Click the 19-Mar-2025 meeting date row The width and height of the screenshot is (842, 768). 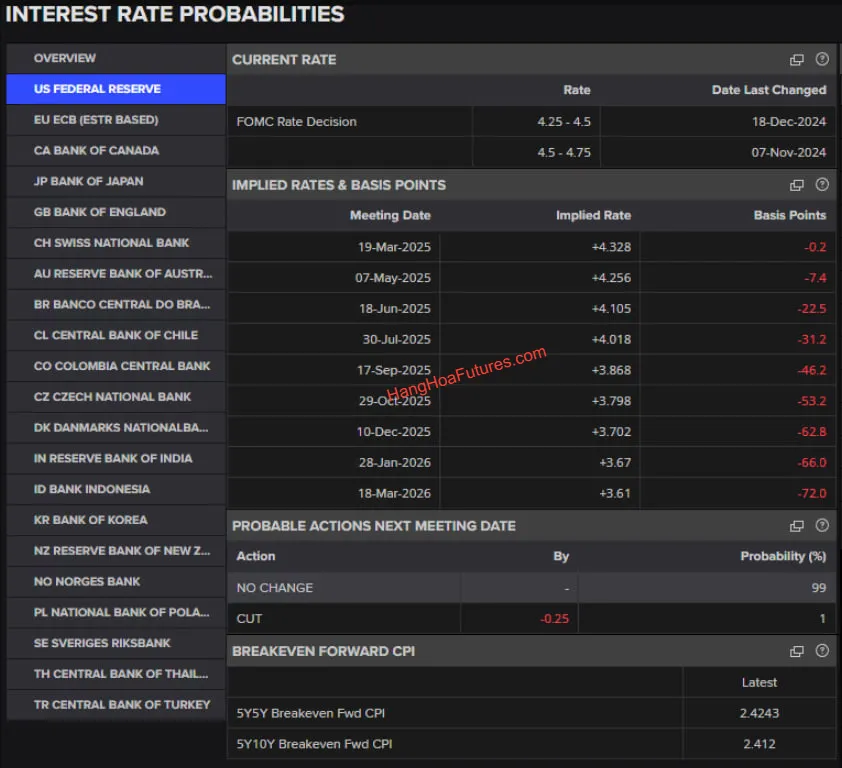[394, 247]
